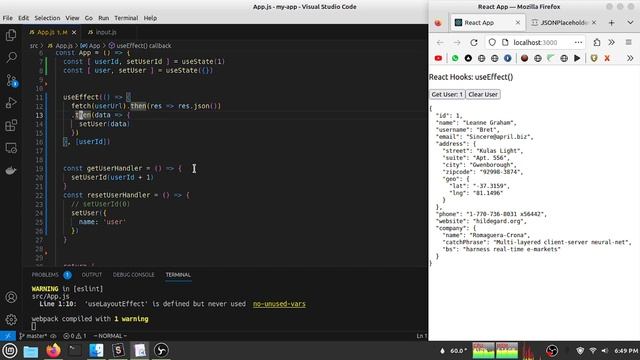This screenshot has width=640, height=360.
Task: Open the File menu in VS Code
Action: tap(7, 18)
